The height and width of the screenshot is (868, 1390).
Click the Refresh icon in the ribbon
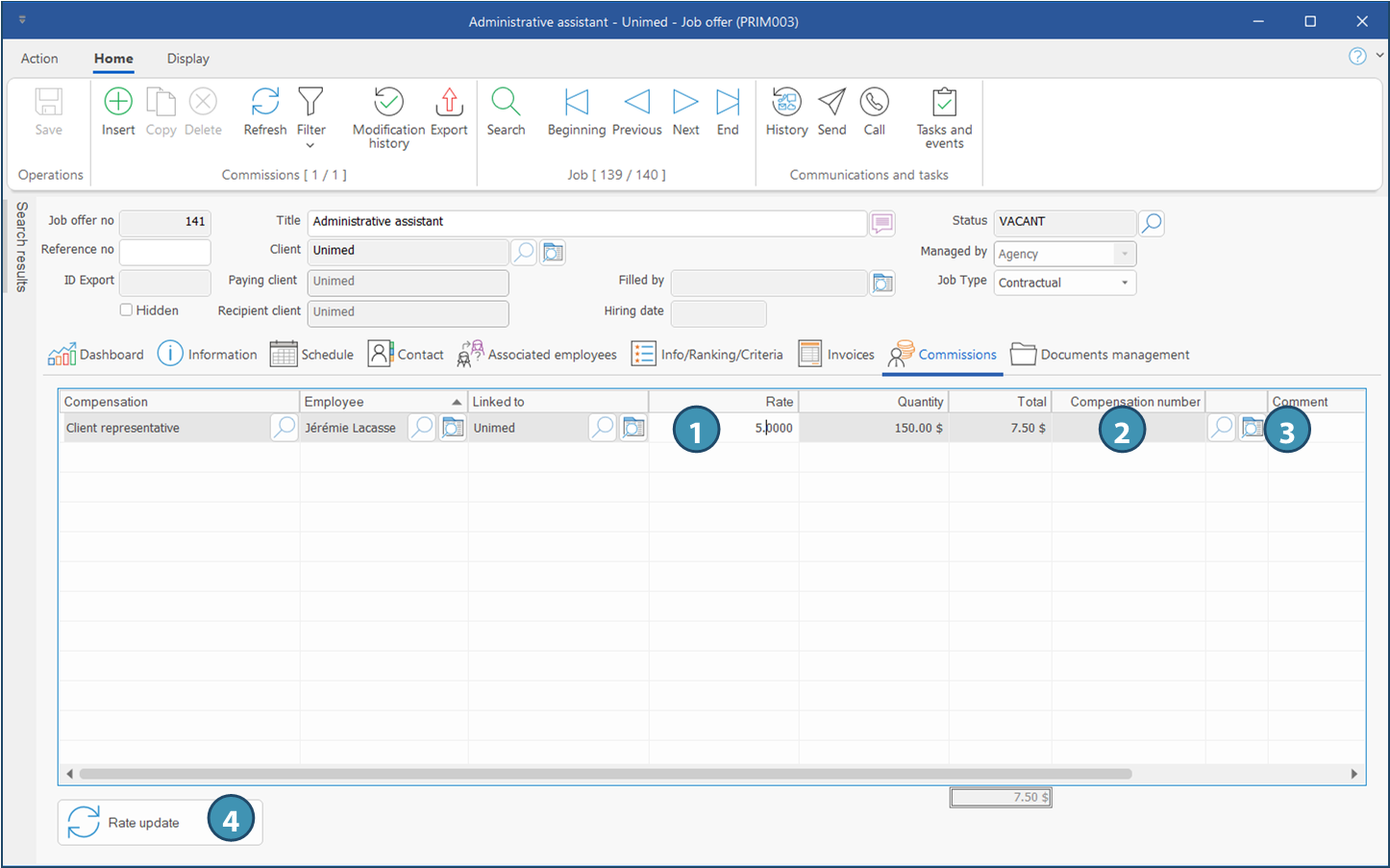(x=264, y=103)
